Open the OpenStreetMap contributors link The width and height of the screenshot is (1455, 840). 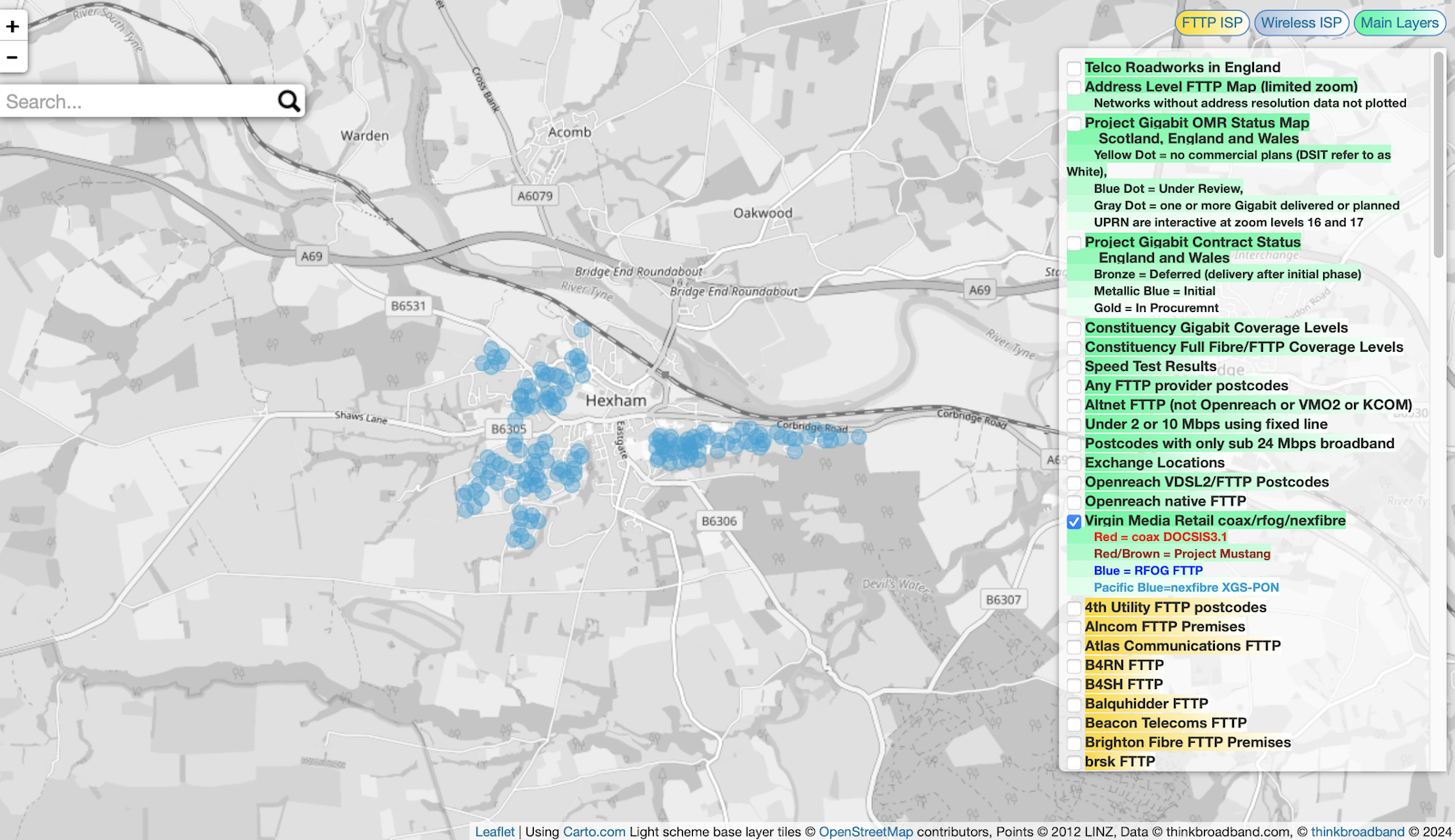868,831
